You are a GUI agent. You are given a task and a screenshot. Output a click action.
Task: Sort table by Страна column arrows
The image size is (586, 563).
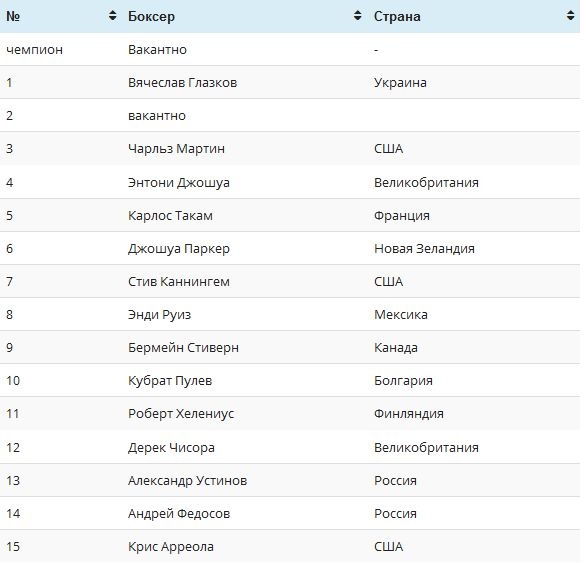coord(570,16)
